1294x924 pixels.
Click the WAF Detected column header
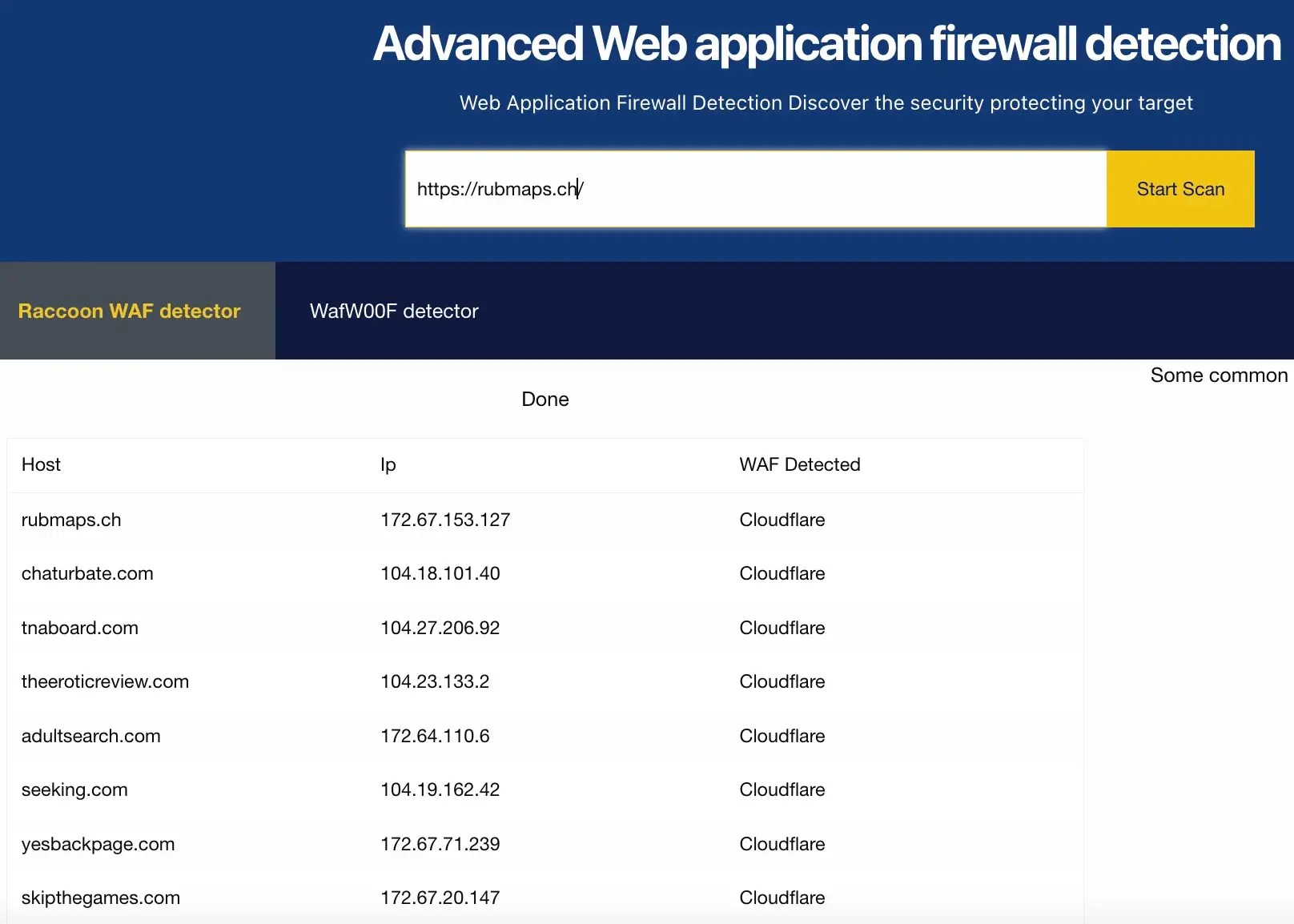click(800, 464)
